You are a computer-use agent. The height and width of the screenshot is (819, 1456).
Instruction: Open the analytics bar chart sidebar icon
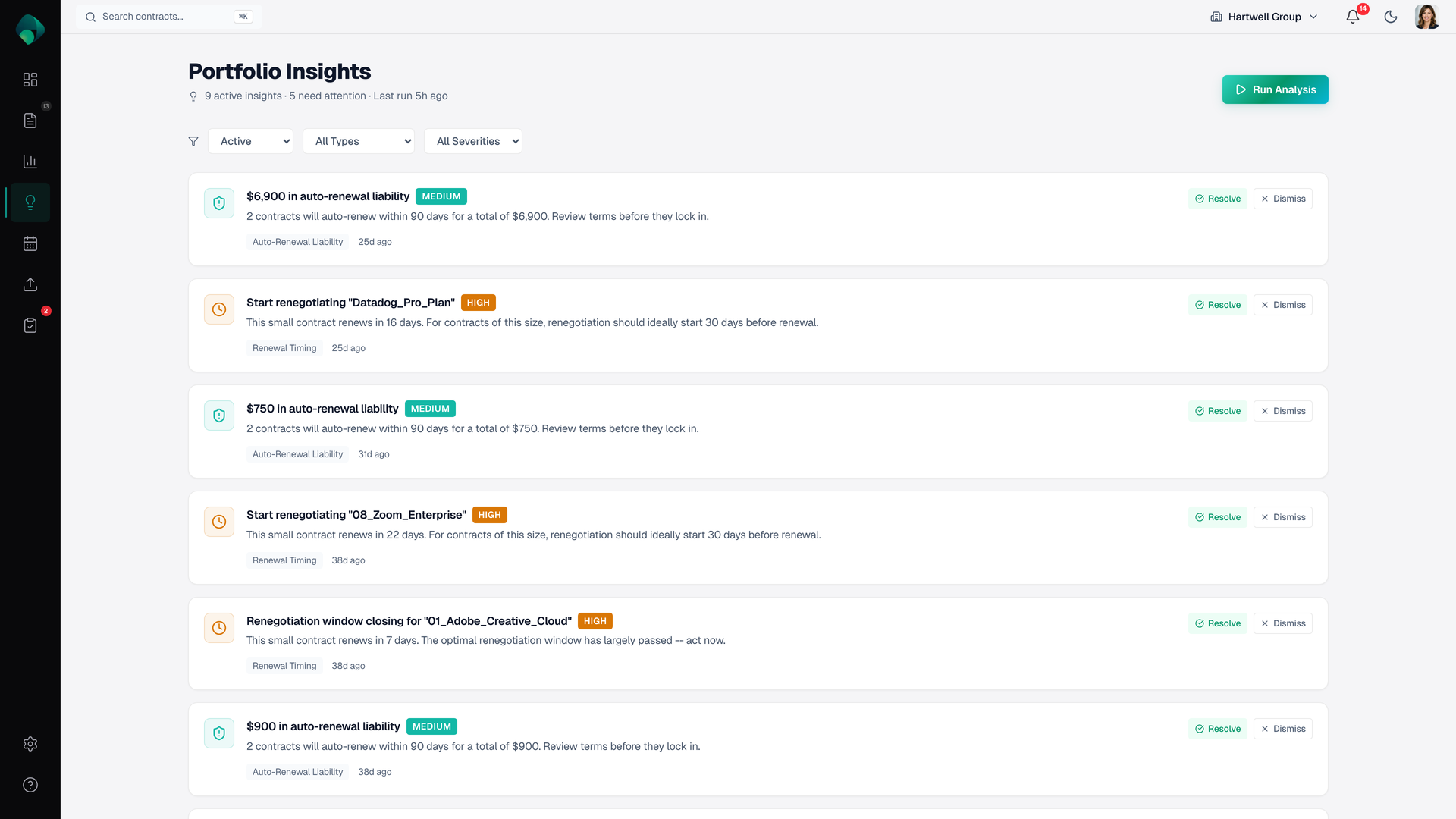pyautogui.click(x=30, y=162)
